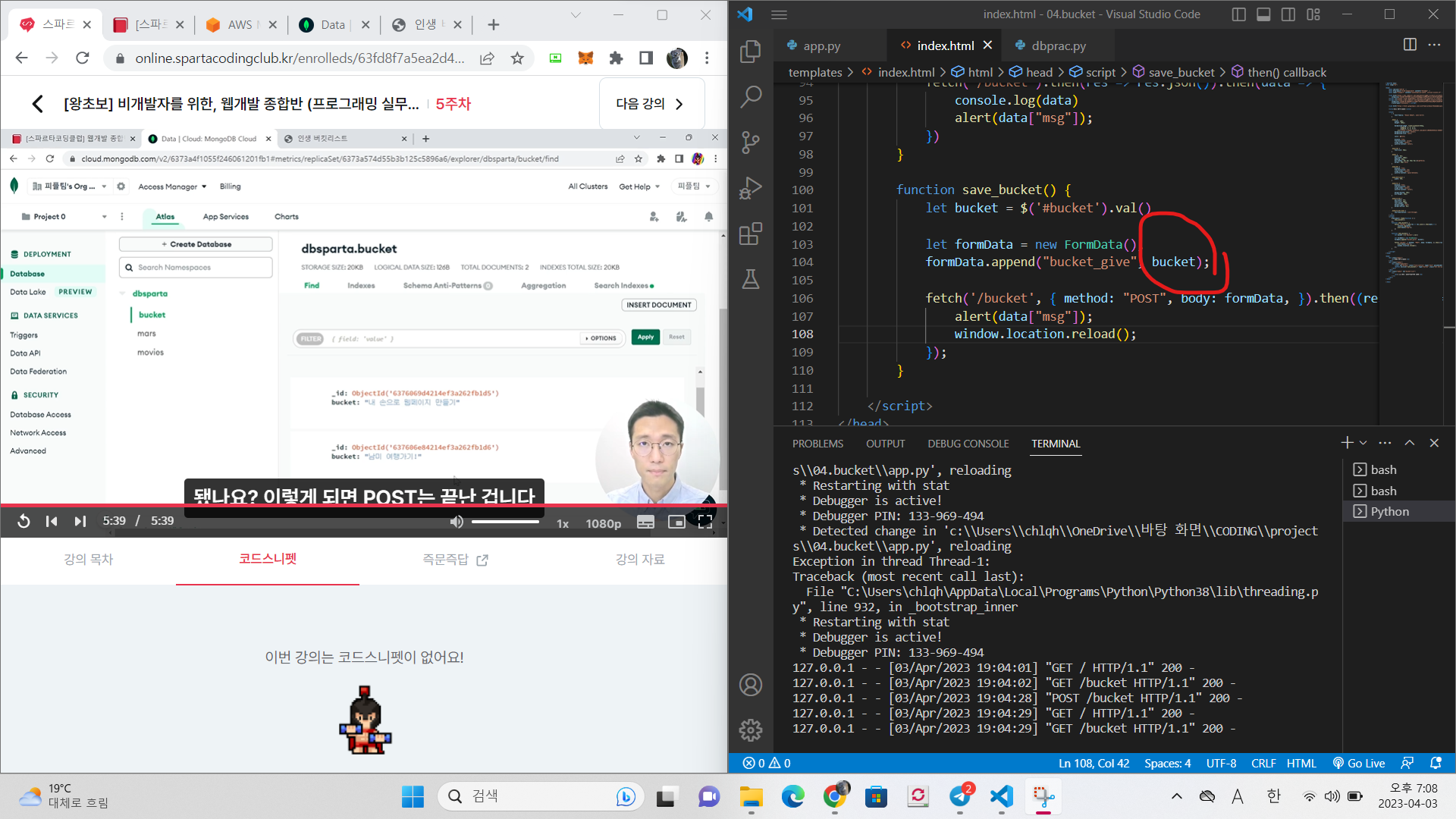Open the VS Code hamburger application menu
This screenshot has height=819, width=1456.
[x=780, y=14]
